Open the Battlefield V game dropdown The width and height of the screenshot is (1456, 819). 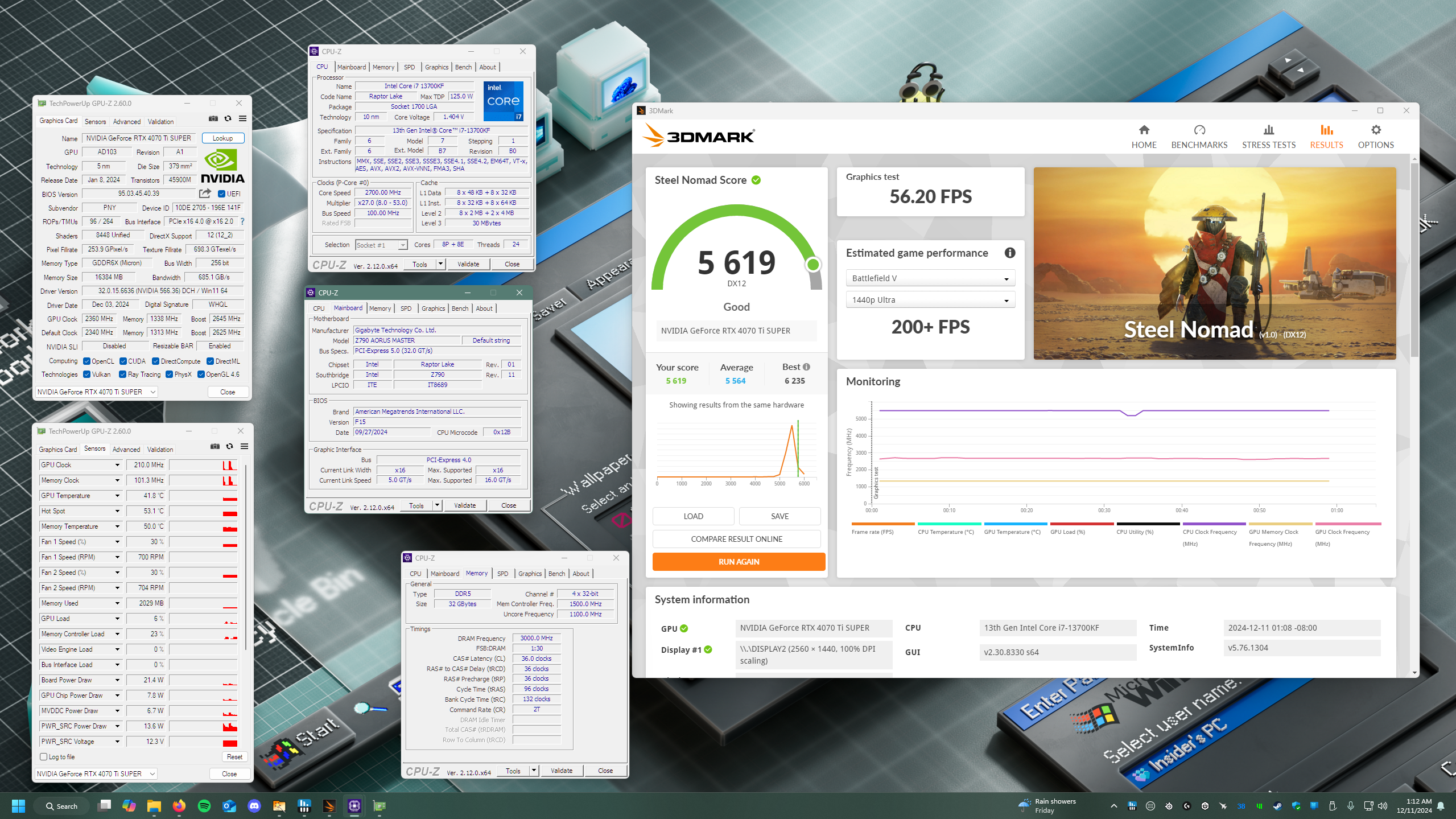[930, 278]
